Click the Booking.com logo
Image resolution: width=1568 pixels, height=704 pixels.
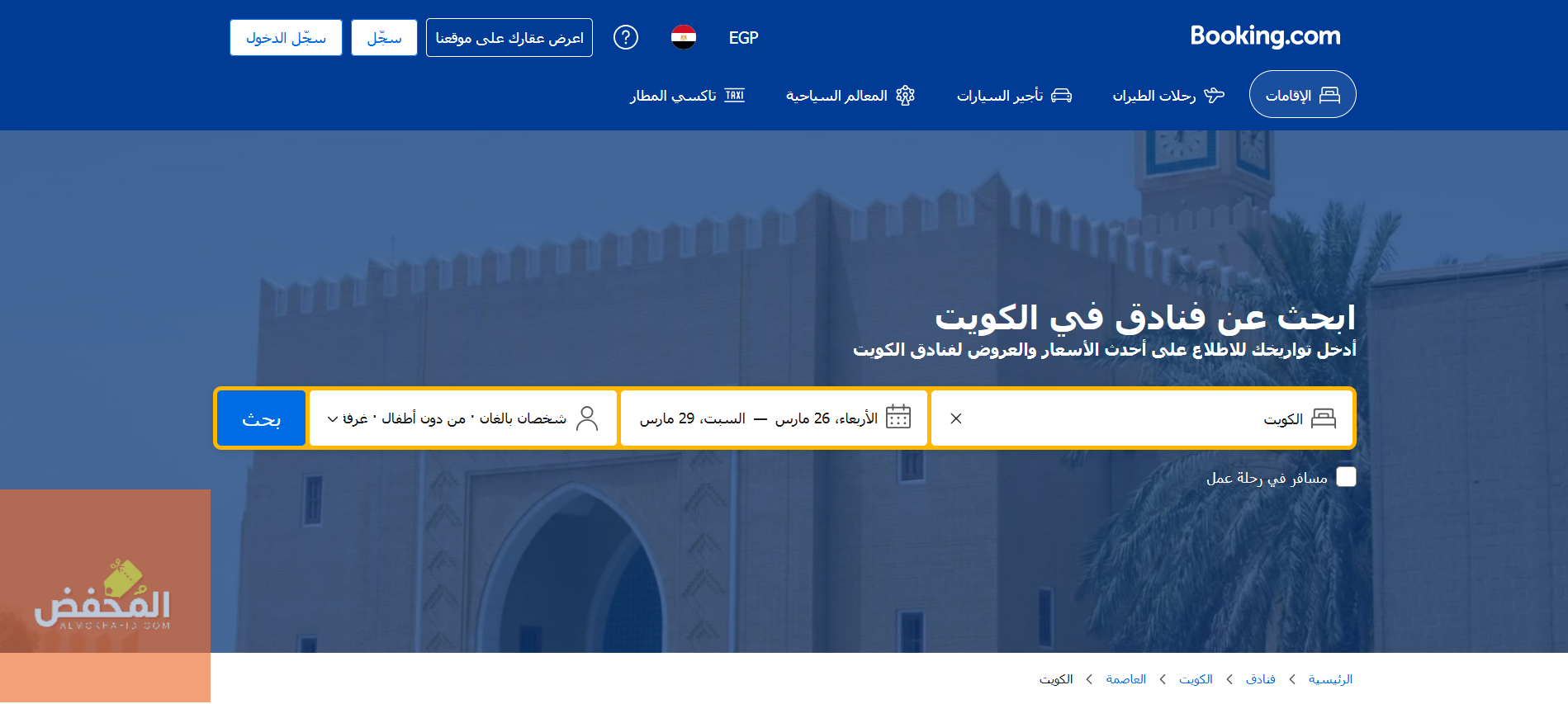(x=1264, y=36)
